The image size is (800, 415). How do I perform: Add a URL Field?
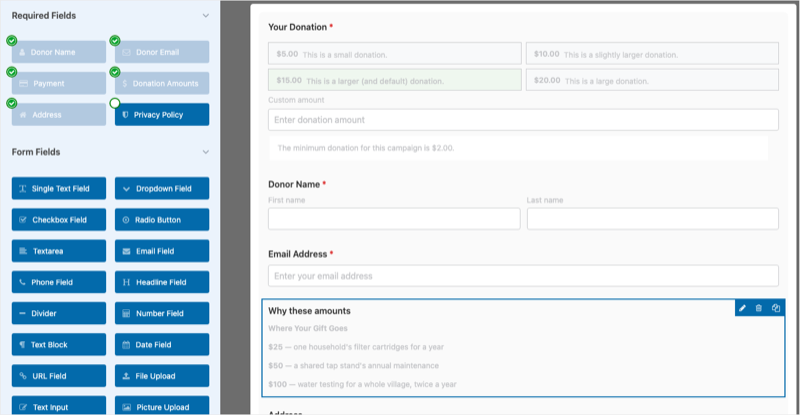(x=59, y=376)
